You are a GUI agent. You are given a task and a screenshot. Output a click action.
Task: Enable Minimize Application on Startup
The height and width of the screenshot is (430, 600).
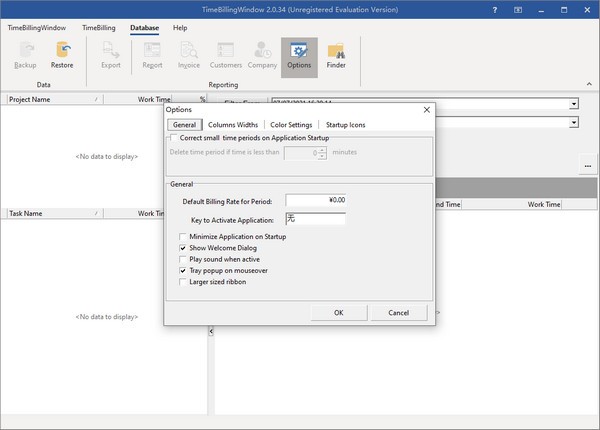(x=182, y=237)
